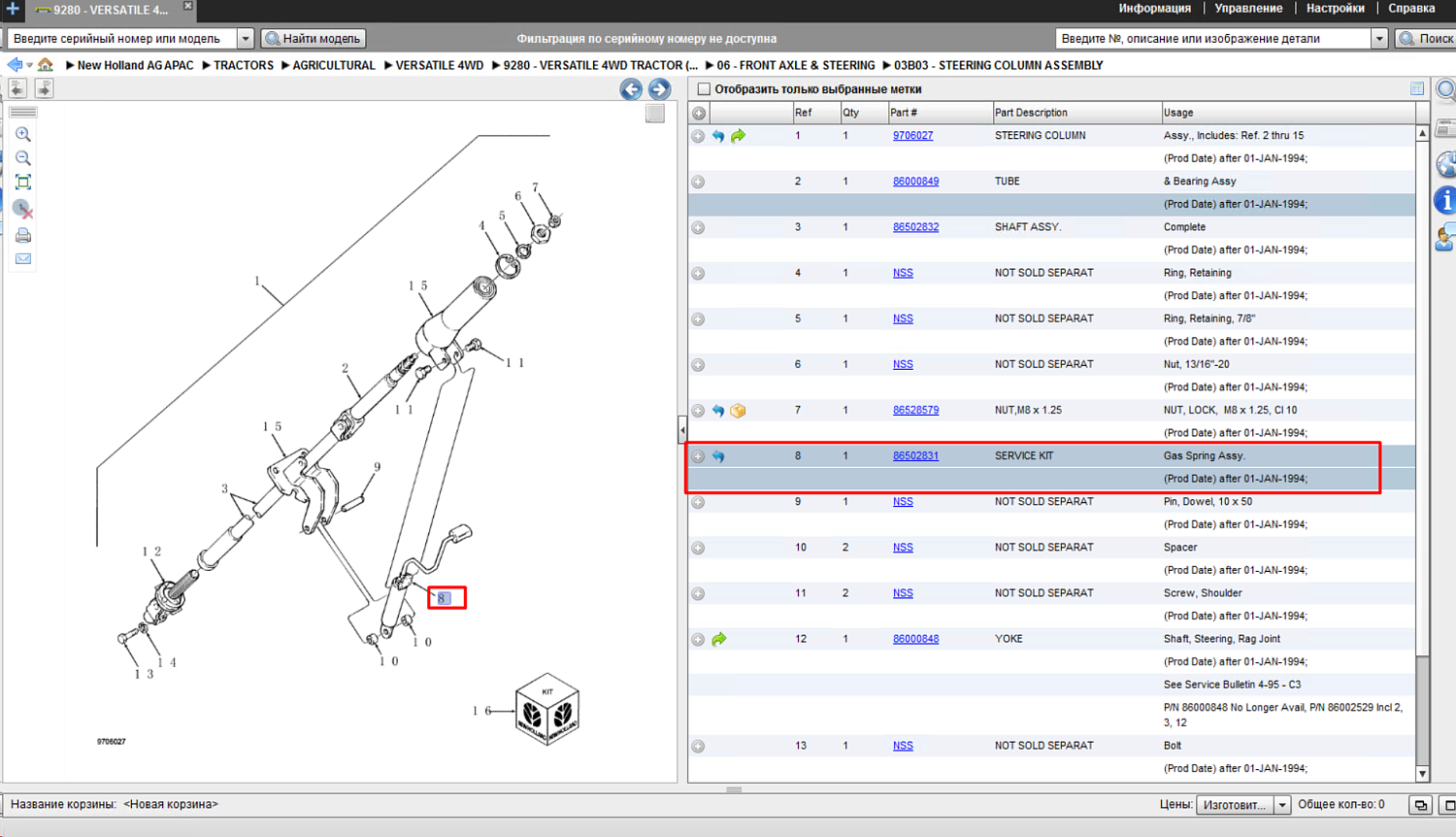This screenshot has height=837, width=1456.
Task: Open part number link 86000848
Action: [x=915, y=639]
